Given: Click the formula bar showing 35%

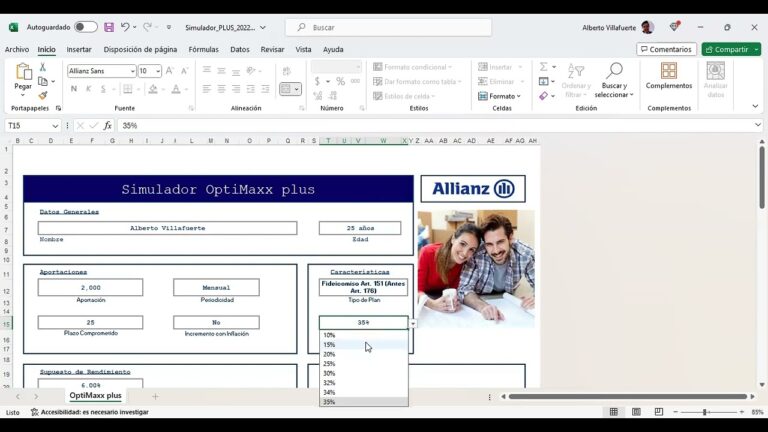Looking at the screenshot, I should click(x=436, y=126).
